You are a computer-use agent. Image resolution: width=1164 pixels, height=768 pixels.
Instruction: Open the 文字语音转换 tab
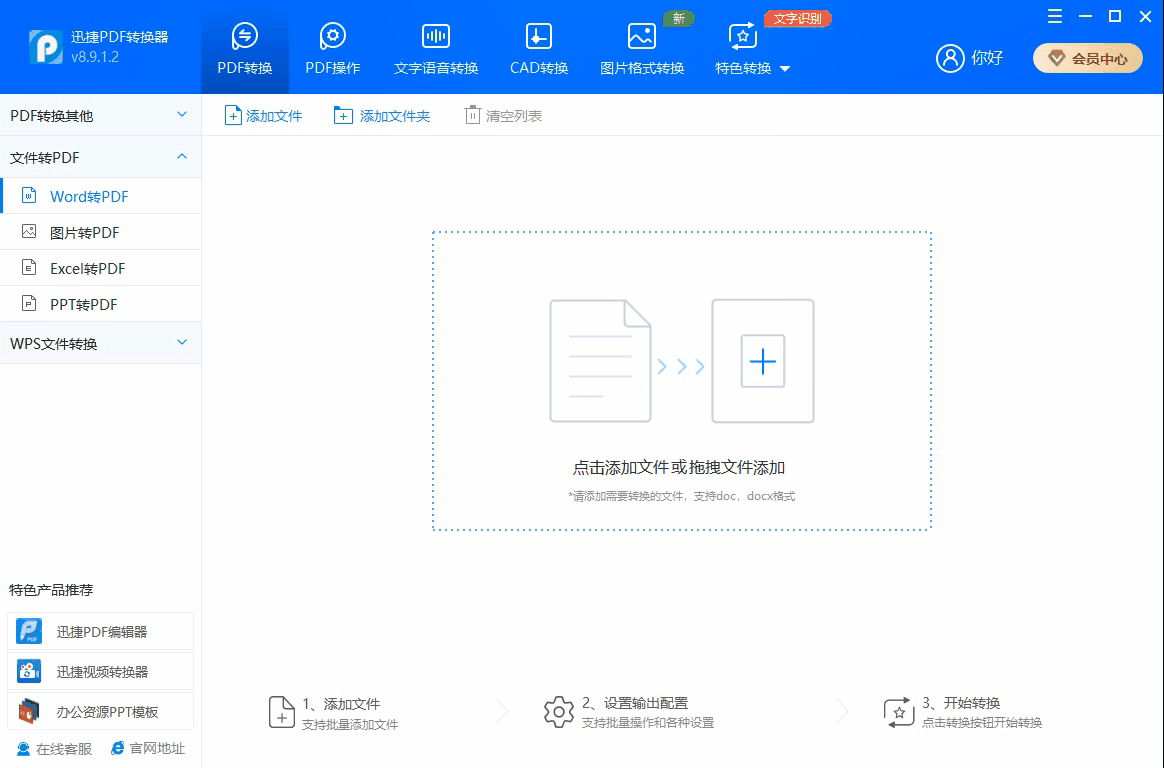436,49
